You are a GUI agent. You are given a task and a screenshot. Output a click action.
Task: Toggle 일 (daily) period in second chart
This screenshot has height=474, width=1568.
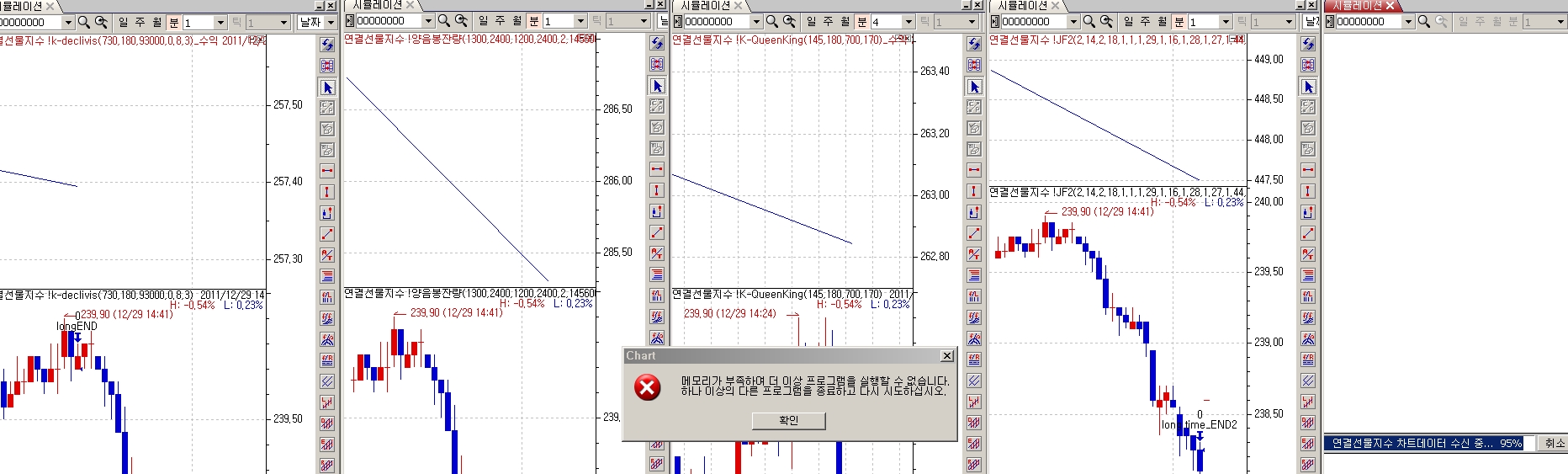483,21
